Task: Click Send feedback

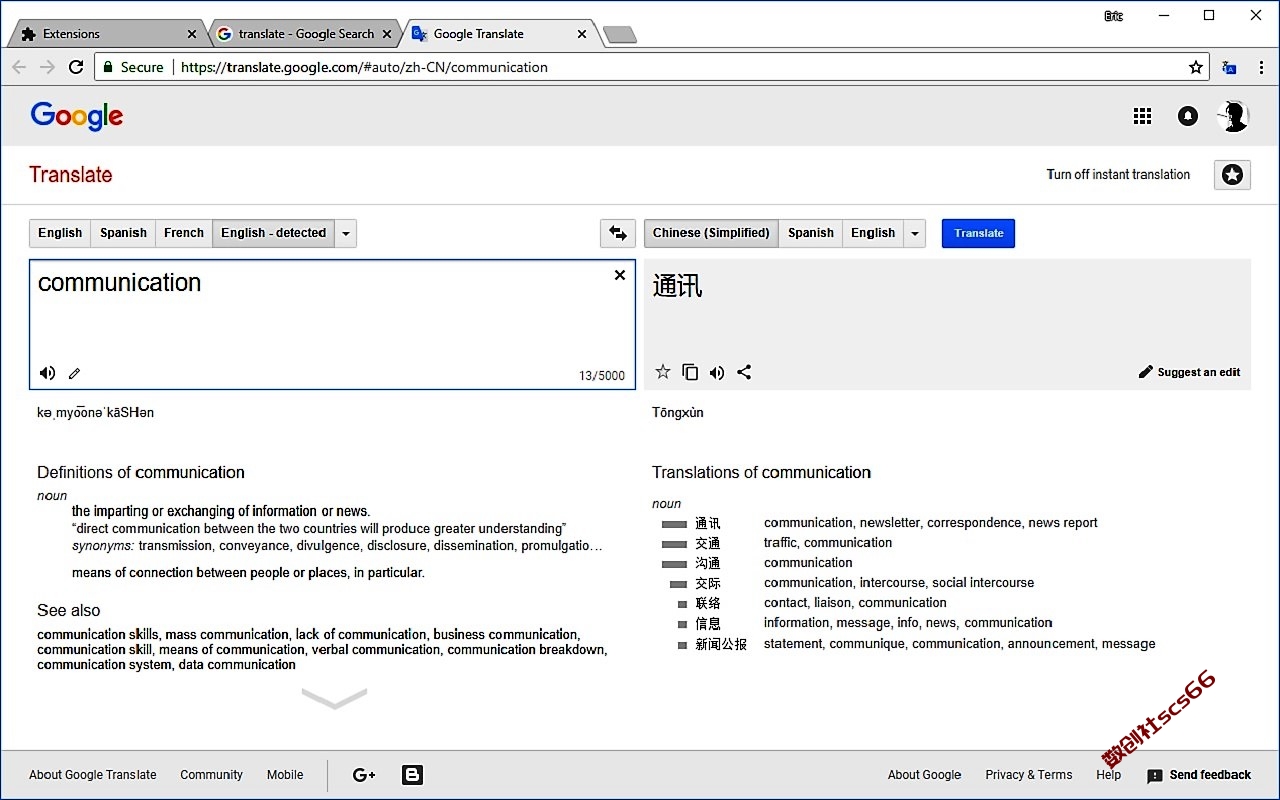Action: [x=1199, y=775]
